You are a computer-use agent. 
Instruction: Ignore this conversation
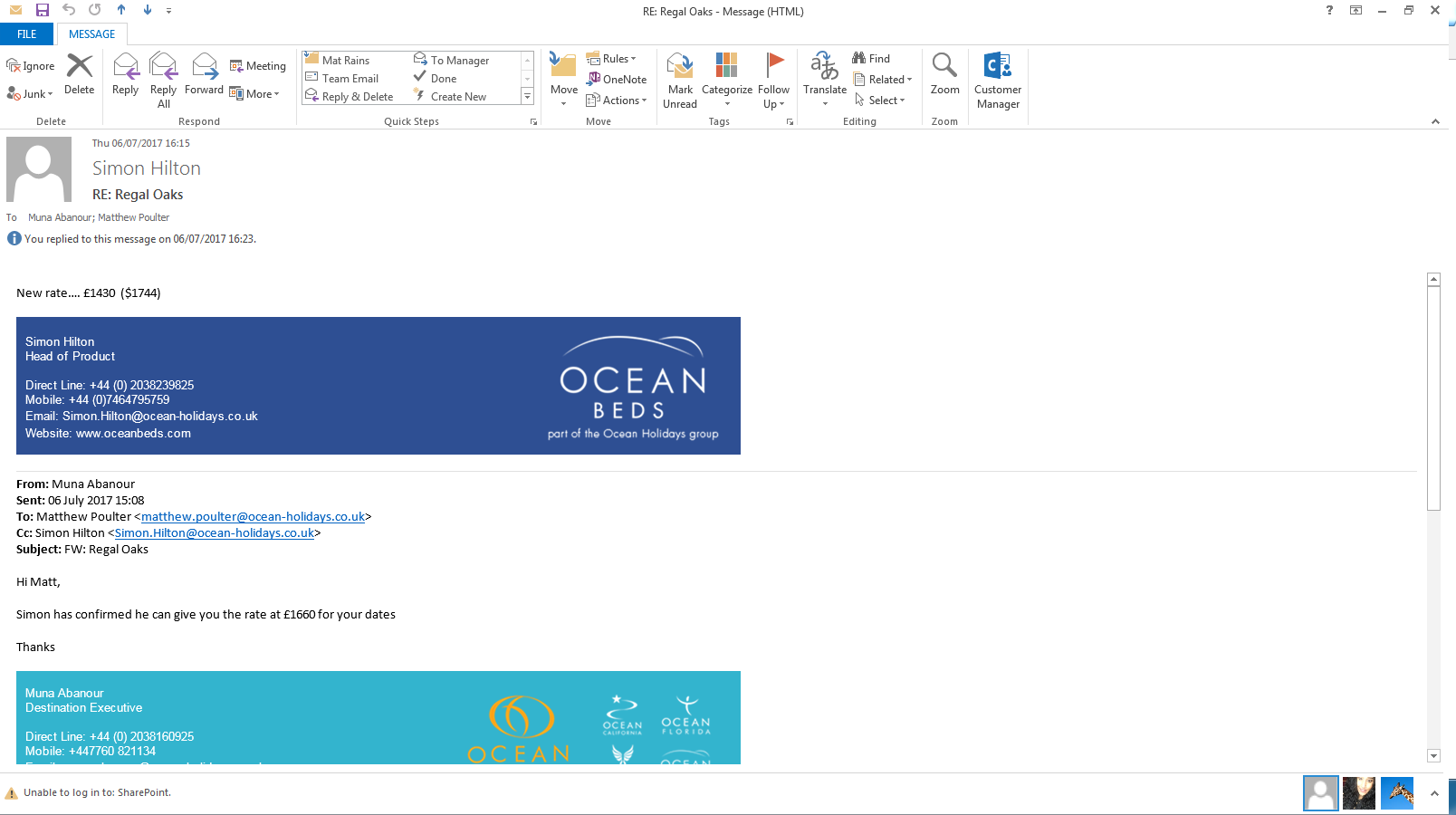[x=31, y=66]
